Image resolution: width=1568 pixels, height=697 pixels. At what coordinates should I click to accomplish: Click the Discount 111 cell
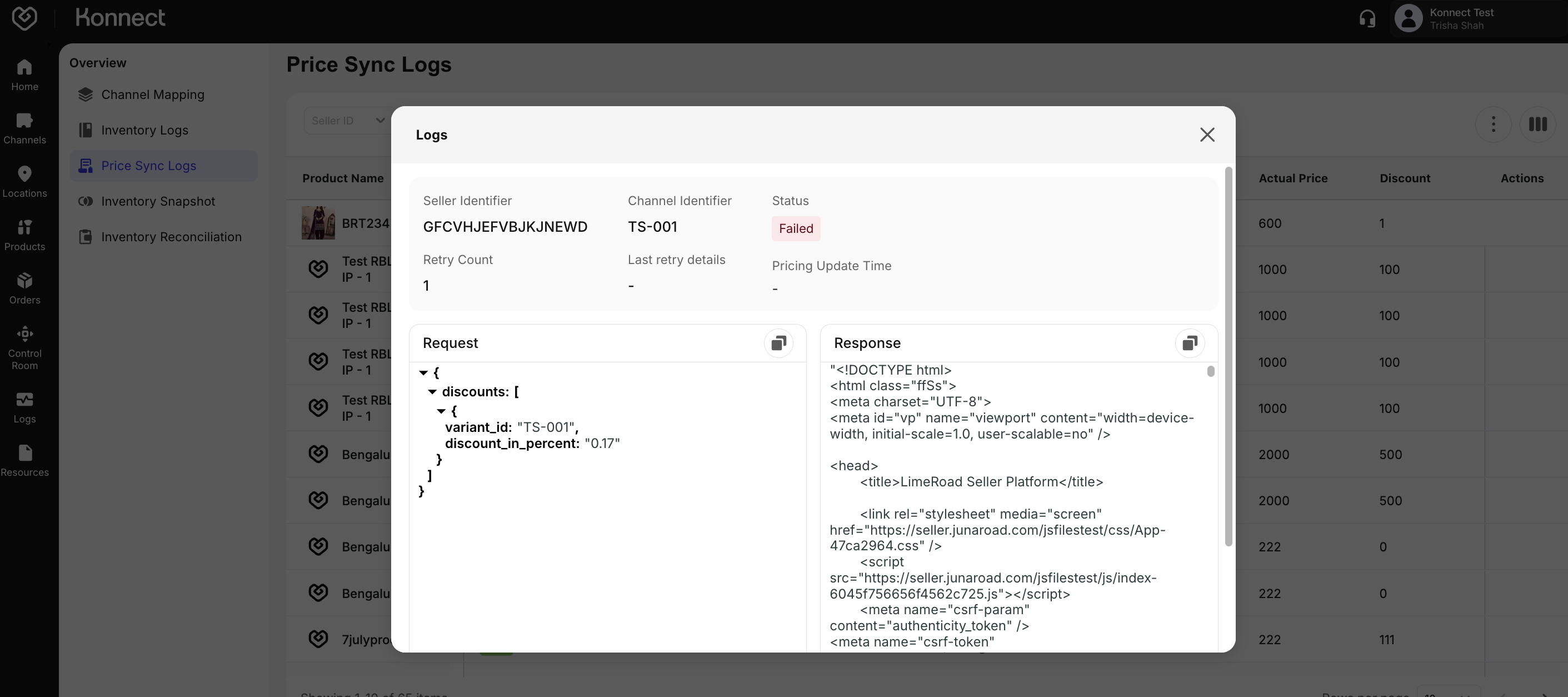(x=1387, y=640)
